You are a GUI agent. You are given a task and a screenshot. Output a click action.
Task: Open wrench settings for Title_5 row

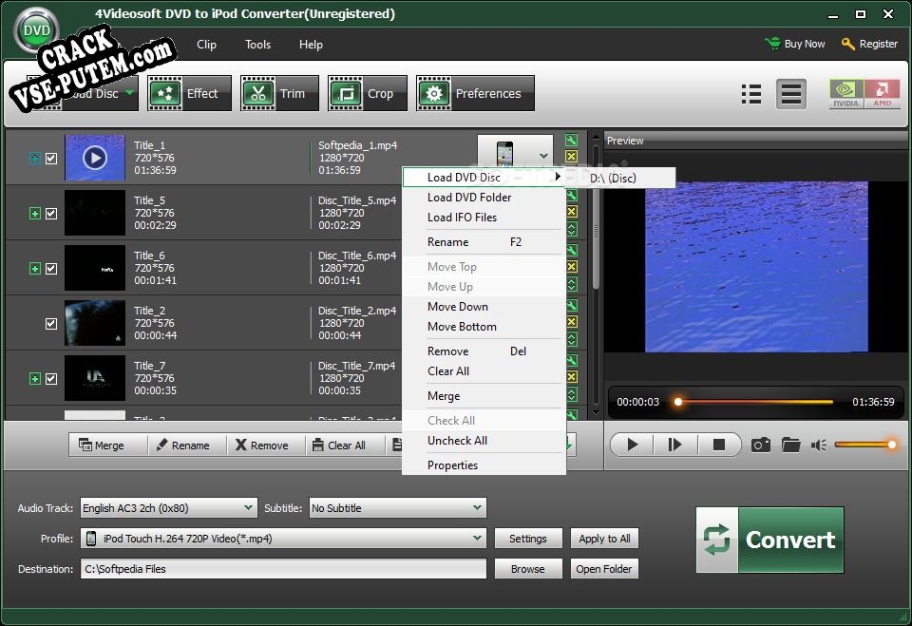pos(572,195)
